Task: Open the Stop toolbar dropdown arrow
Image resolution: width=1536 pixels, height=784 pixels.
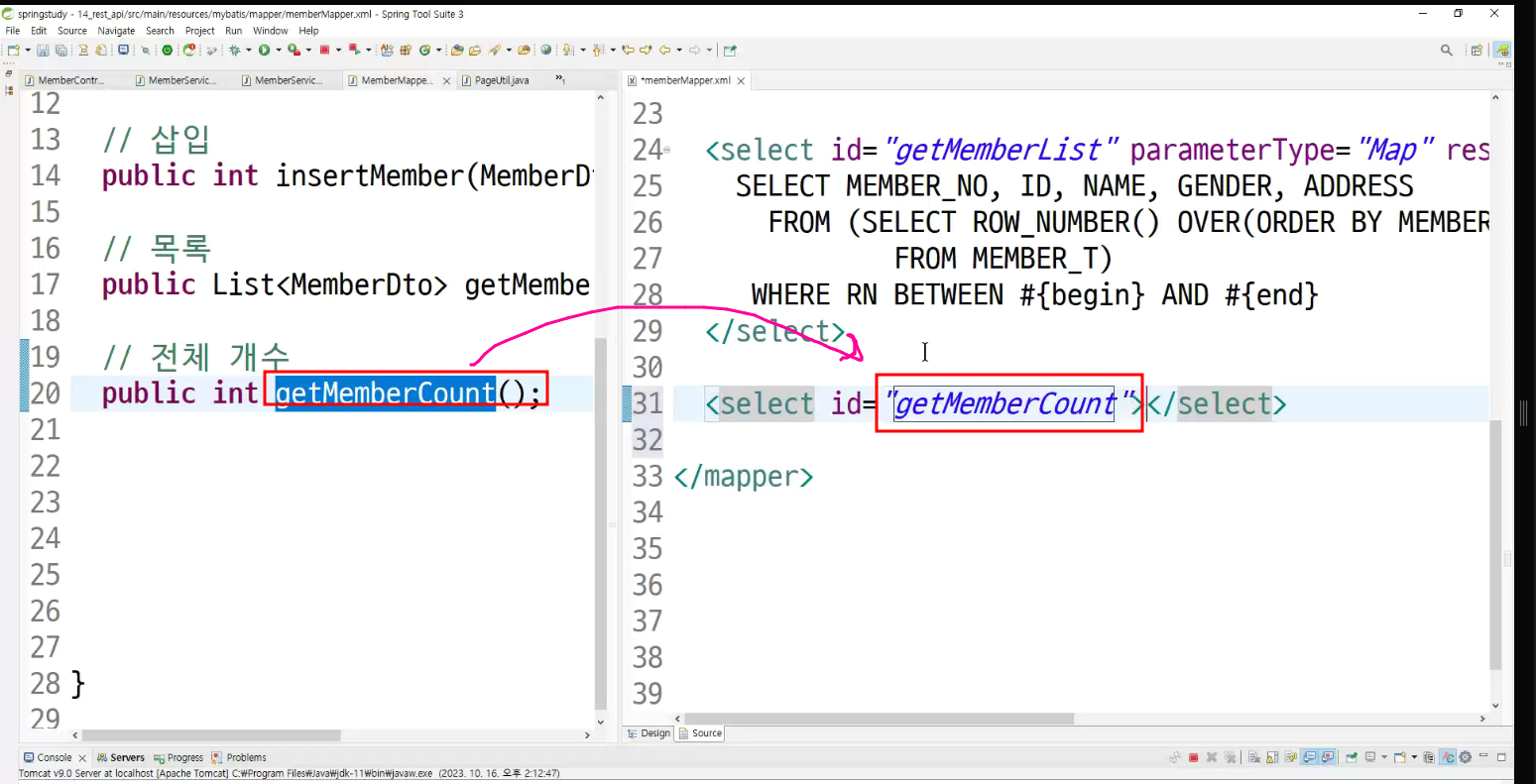Action: point(338,50)
